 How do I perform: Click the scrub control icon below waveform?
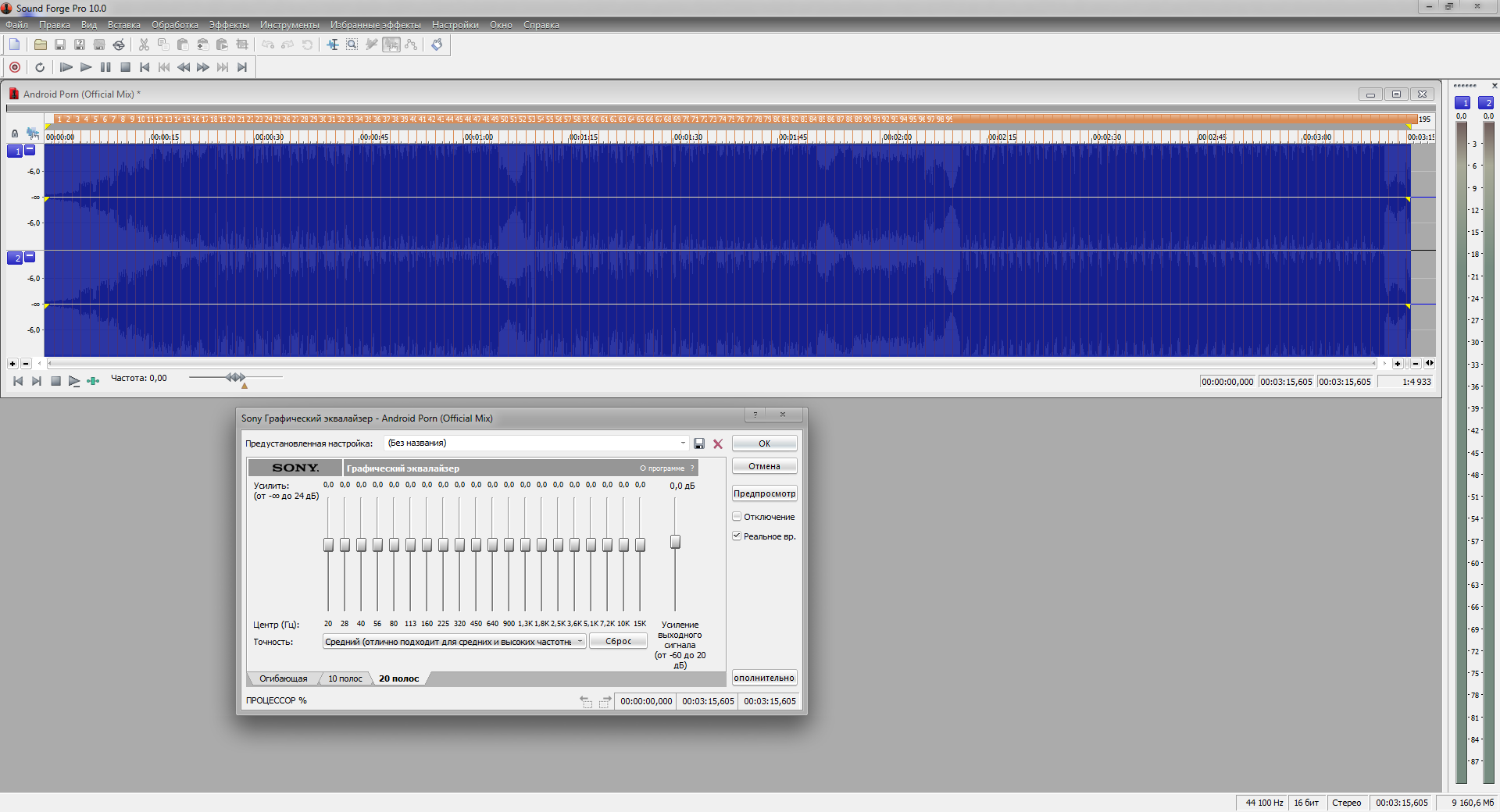click(93, 381)
